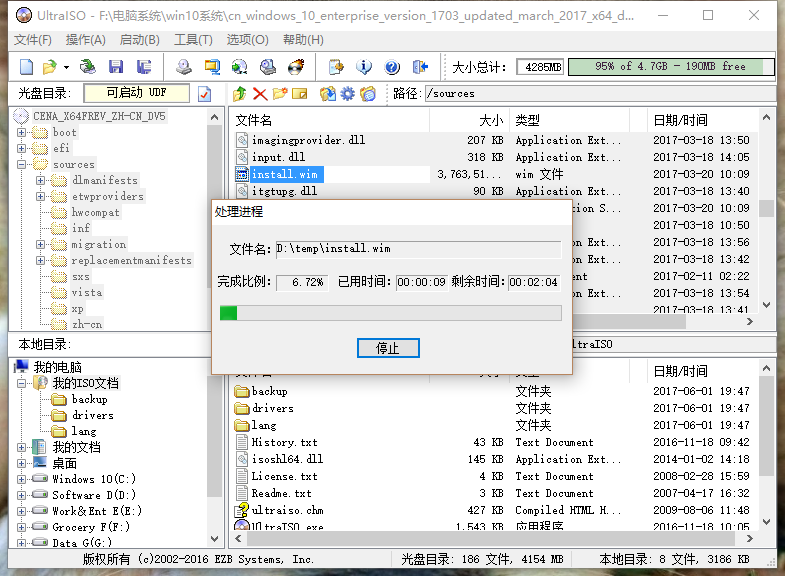Image resolution: width=785 pixels, height=576 pixels.
Task: Select install.wim in the disc file list
Action: coord(284,174)
